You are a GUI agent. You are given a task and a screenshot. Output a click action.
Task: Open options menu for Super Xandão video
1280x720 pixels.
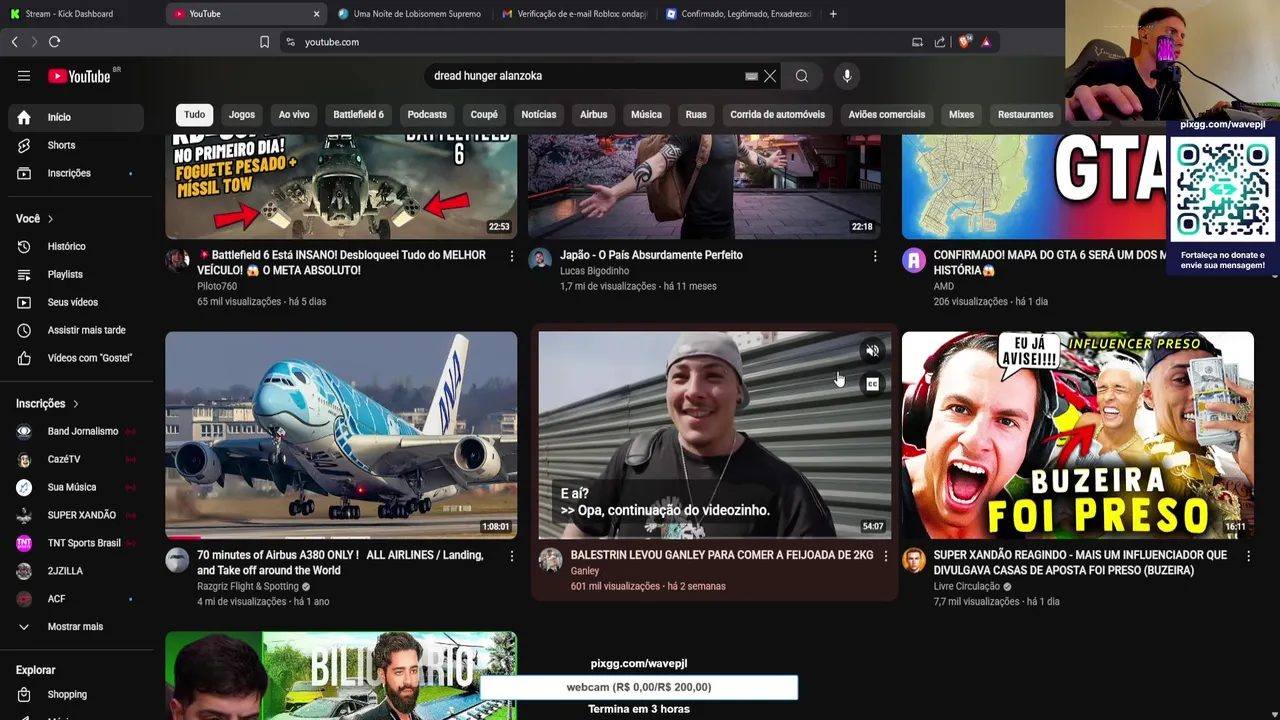tap(1248, 557)
